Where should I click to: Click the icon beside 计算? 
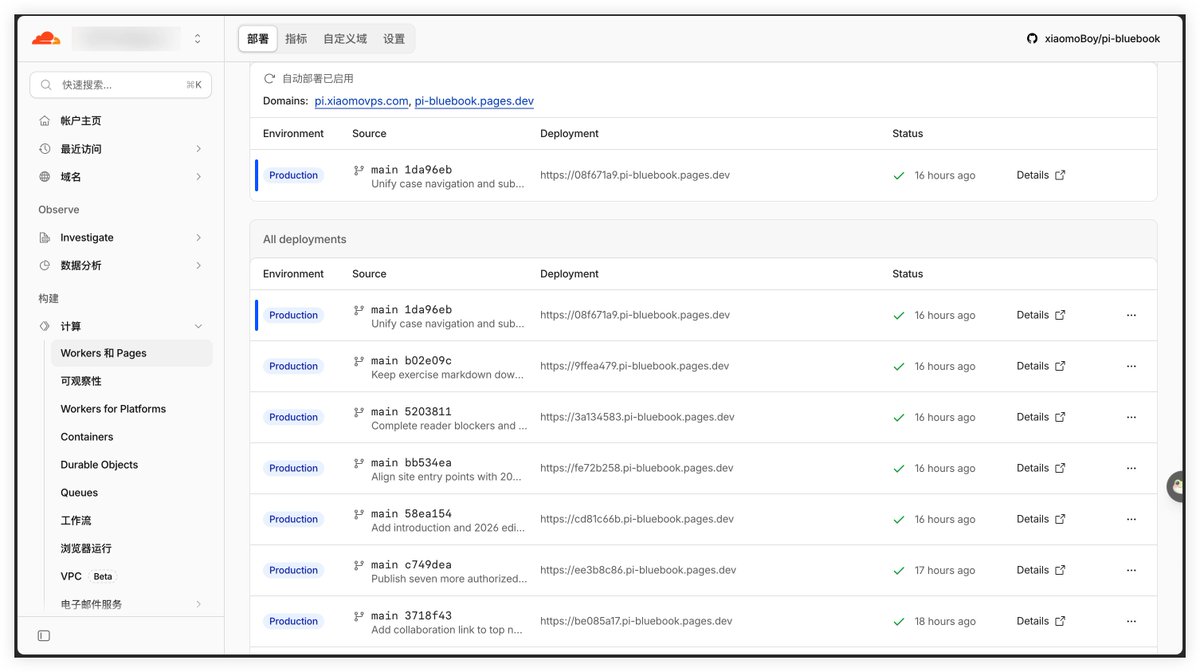pos(44,327)
